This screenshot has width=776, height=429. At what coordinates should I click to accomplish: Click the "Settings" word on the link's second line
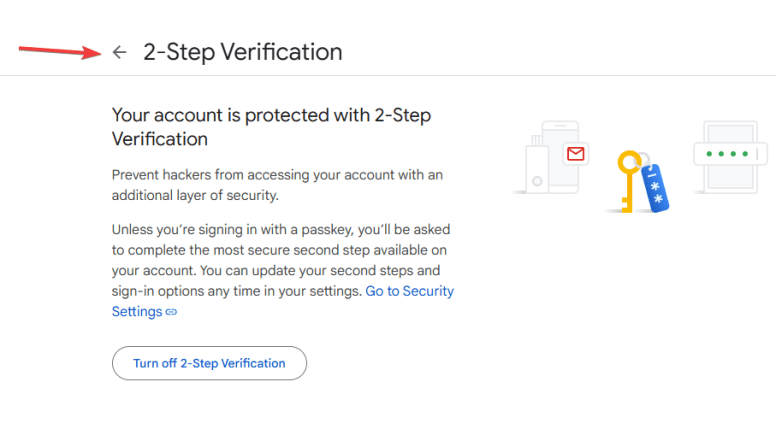[x=137, y=312]
